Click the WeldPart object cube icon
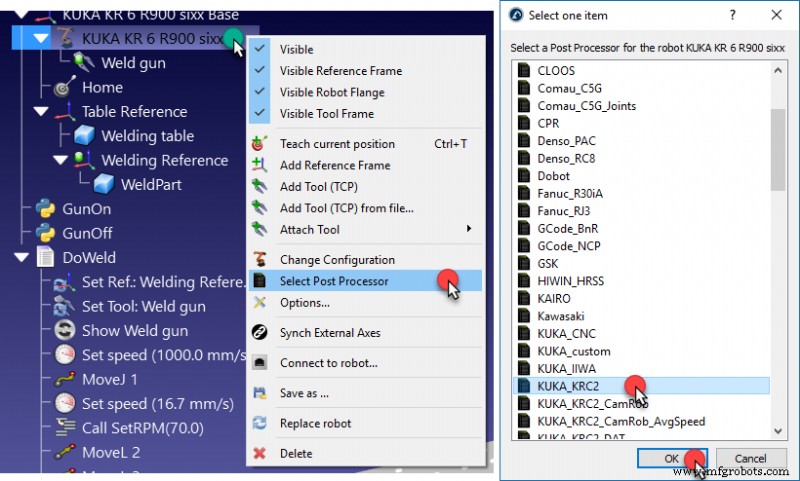This screenshot has width=800, height=481. pyautogui.click(x=104, y=185)
